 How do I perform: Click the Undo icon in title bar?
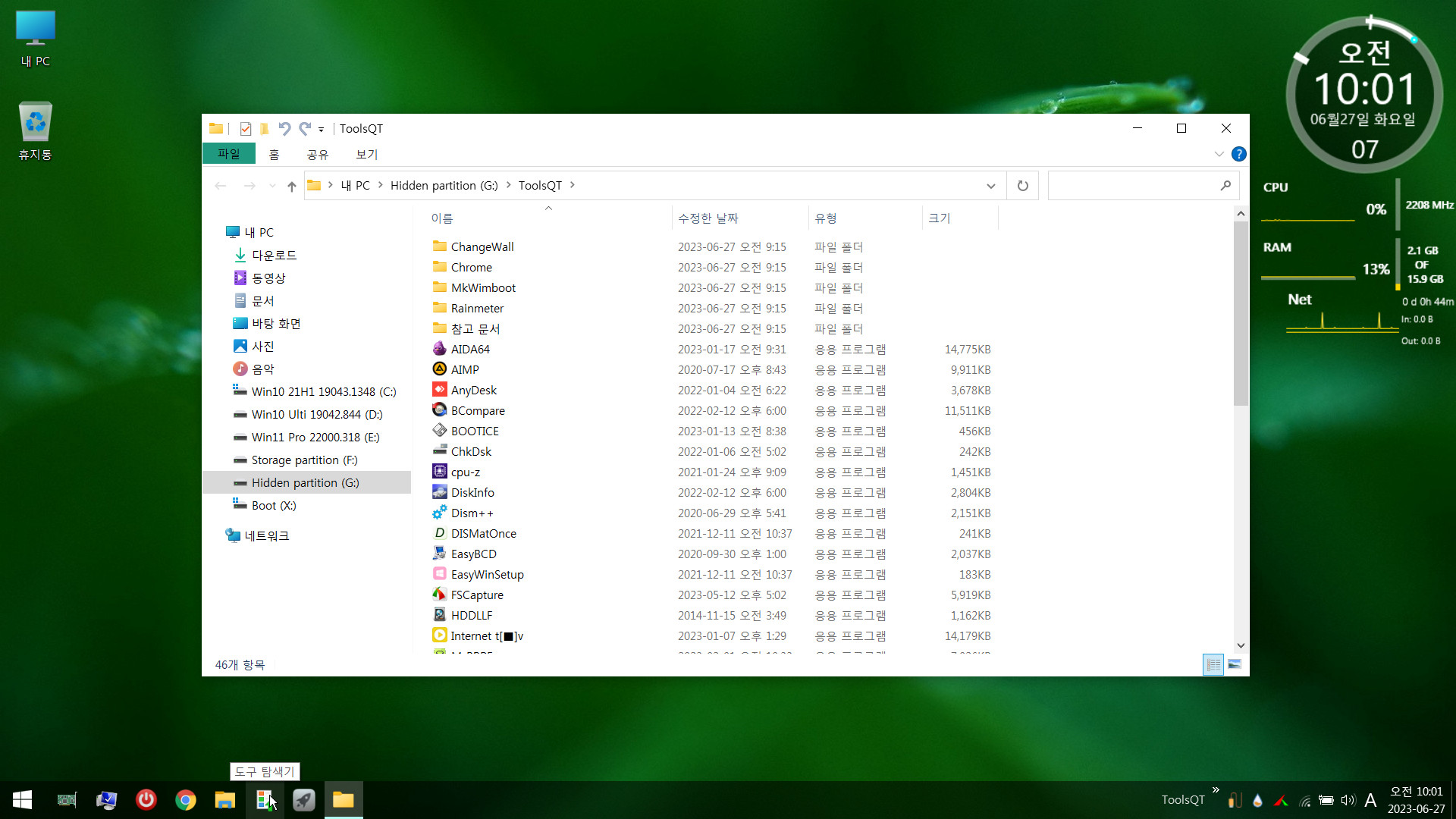point(284,129)
